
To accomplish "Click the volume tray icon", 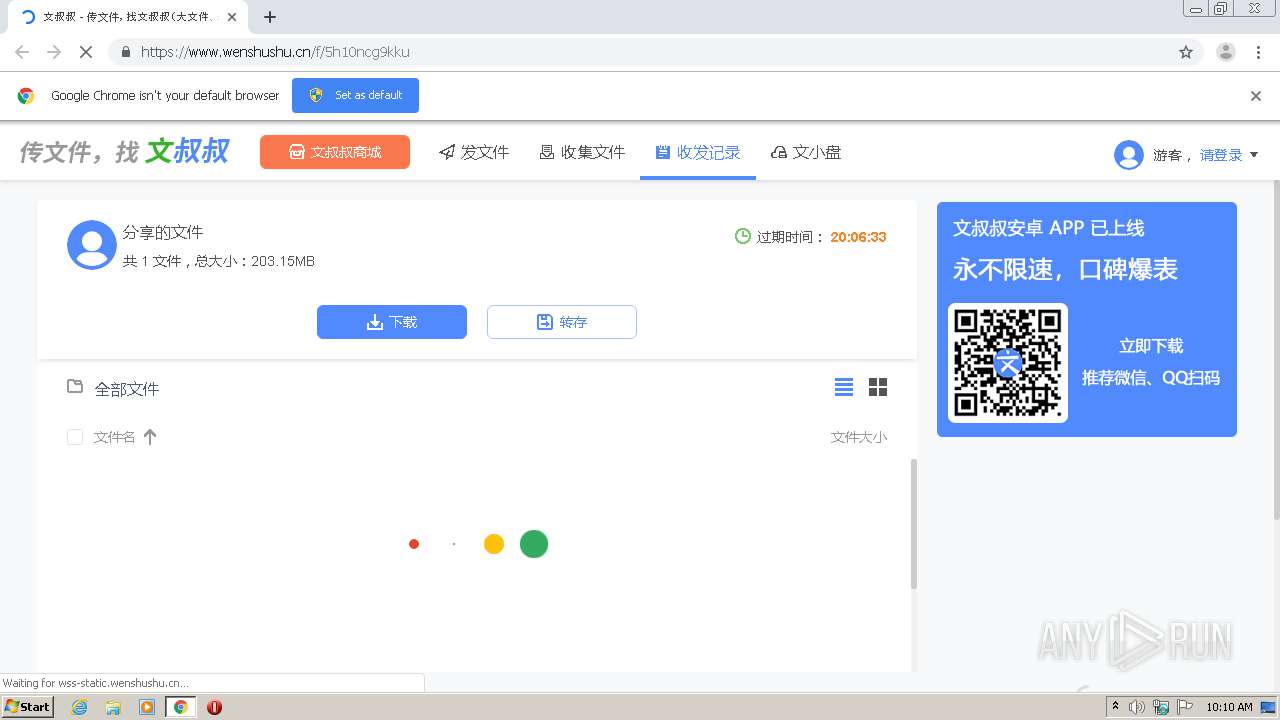I will 1137,707.
